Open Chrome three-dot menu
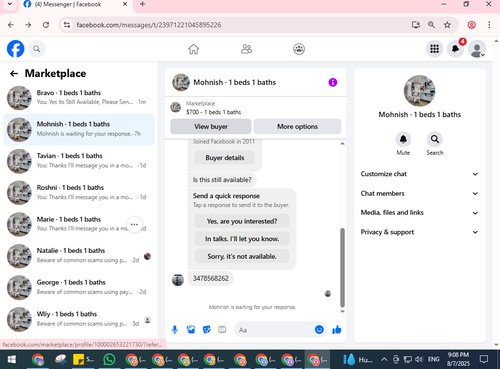This screenshot has height=369, width=500. (x=489, y=25)
